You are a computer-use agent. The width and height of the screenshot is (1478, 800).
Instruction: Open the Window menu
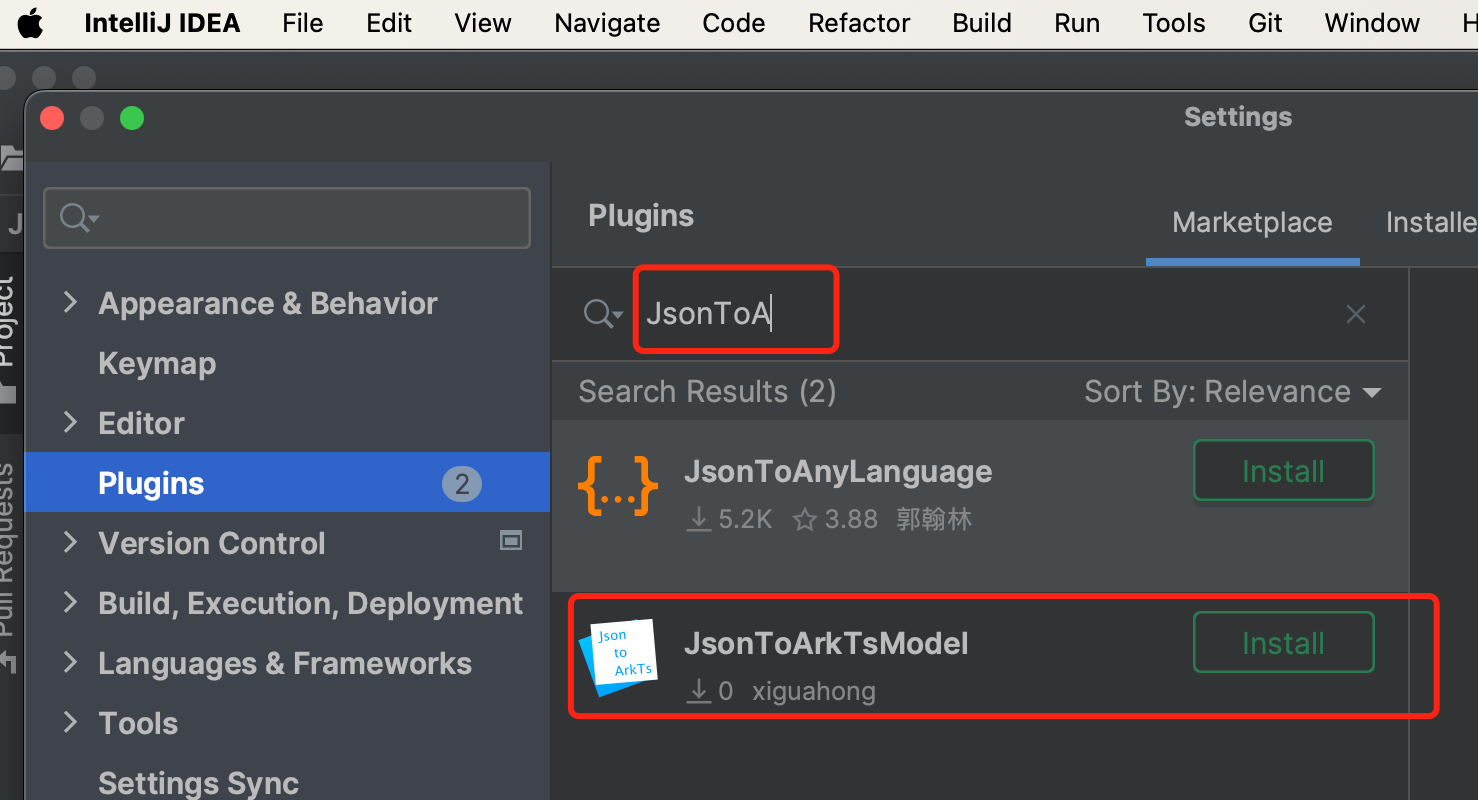(1372, 23)
